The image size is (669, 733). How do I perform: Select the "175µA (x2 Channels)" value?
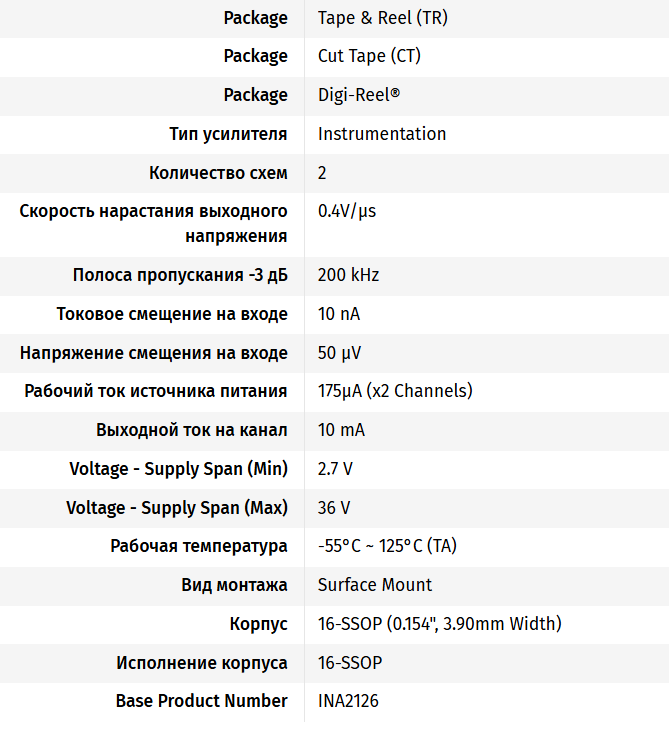395,391
